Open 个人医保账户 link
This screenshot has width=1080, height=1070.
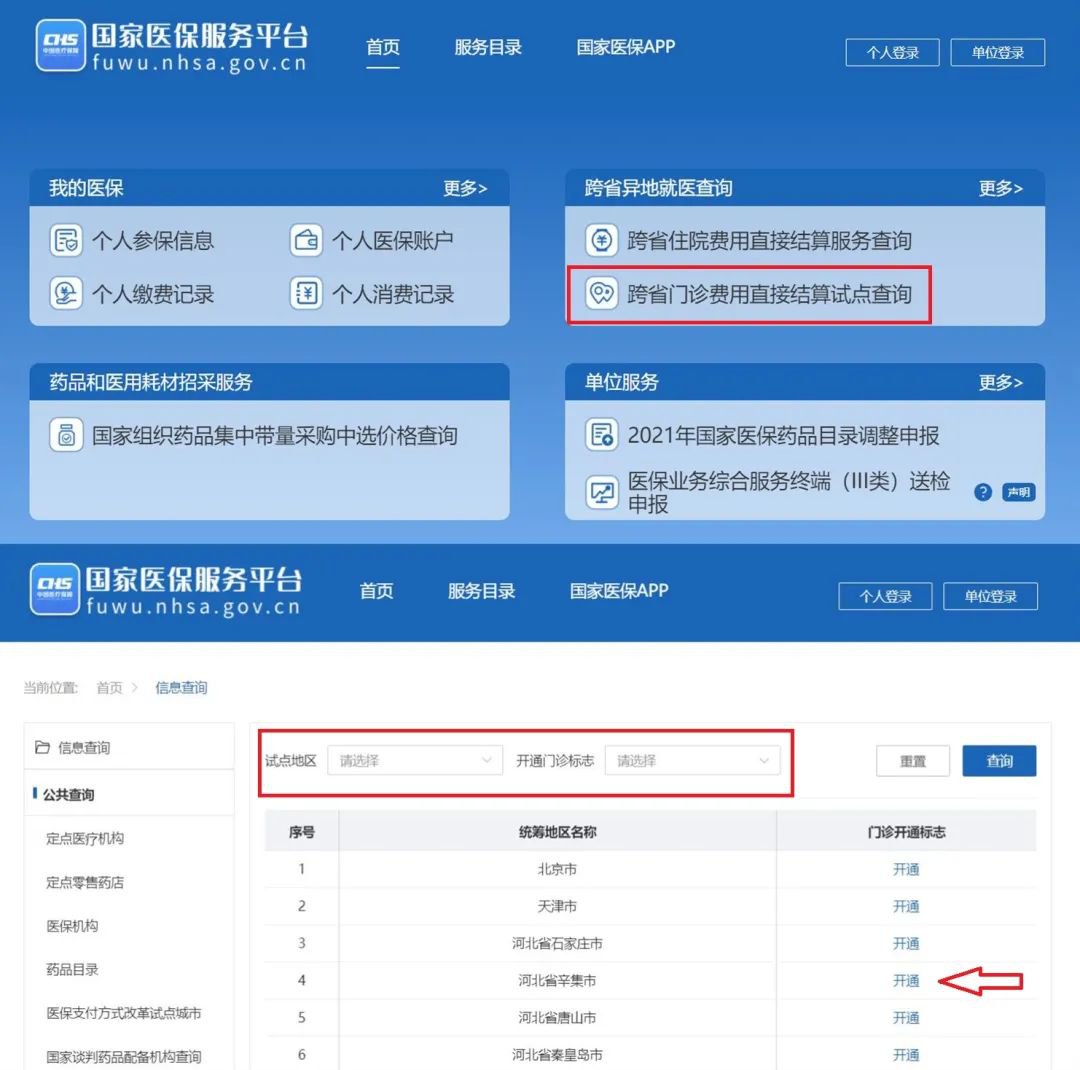pos(393,240)
